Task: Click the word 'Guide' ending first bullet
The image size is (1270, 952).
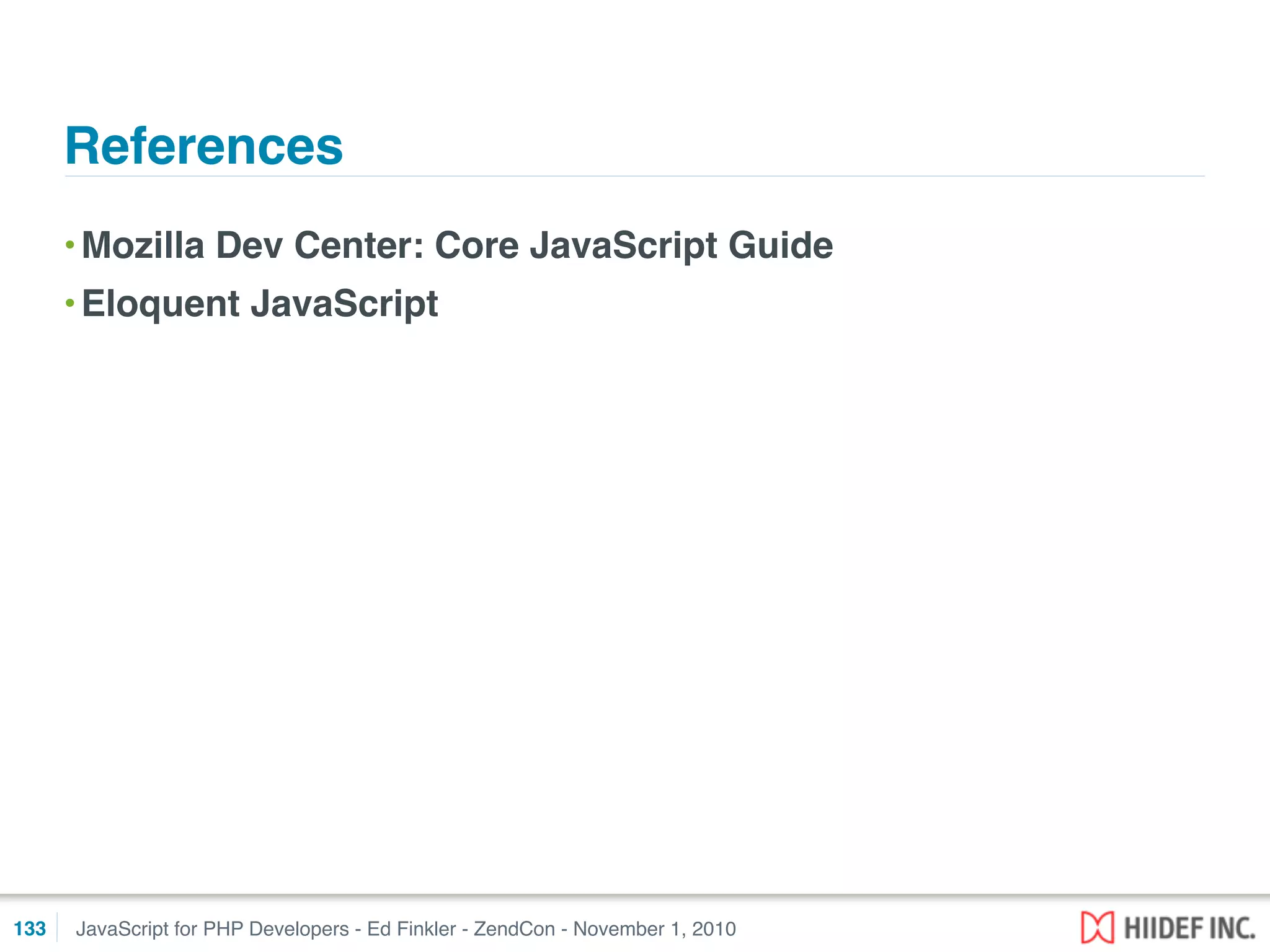Action: pos(780,245)
